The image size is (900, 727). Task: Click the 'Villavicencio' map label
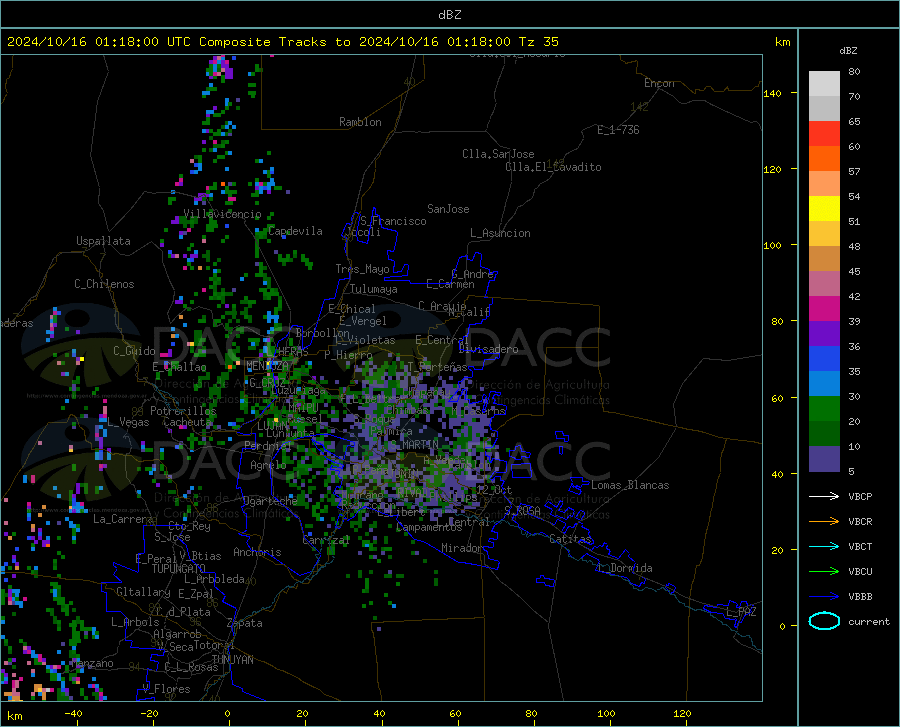click(x=222, y=214)
